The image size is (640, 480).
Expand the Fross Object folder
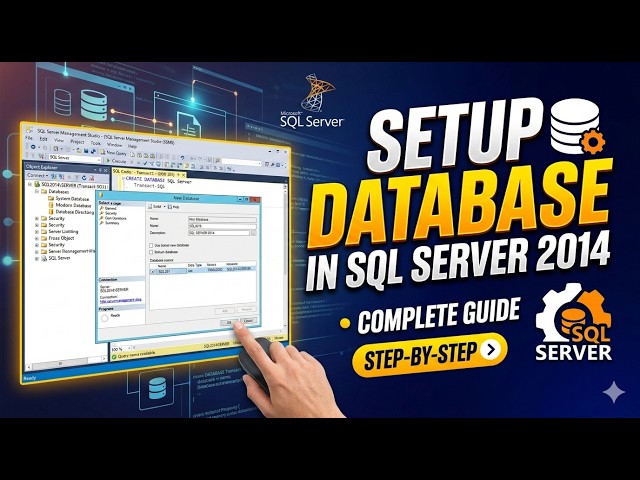(x=37, y=238)
